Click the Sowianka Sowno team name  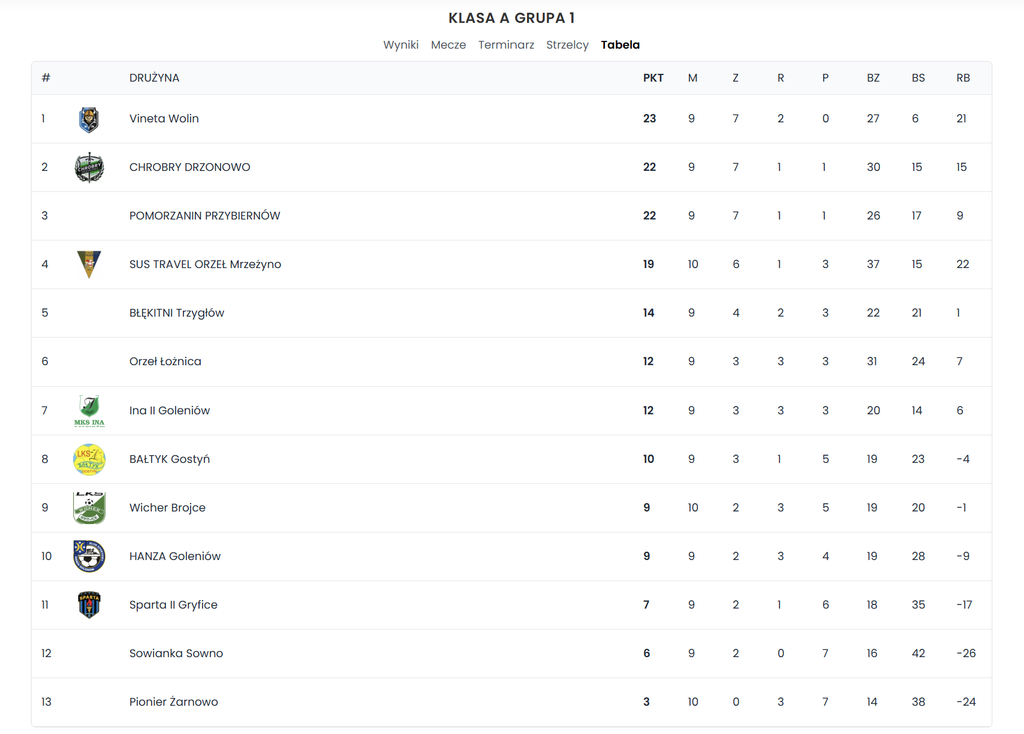[176, 653]
